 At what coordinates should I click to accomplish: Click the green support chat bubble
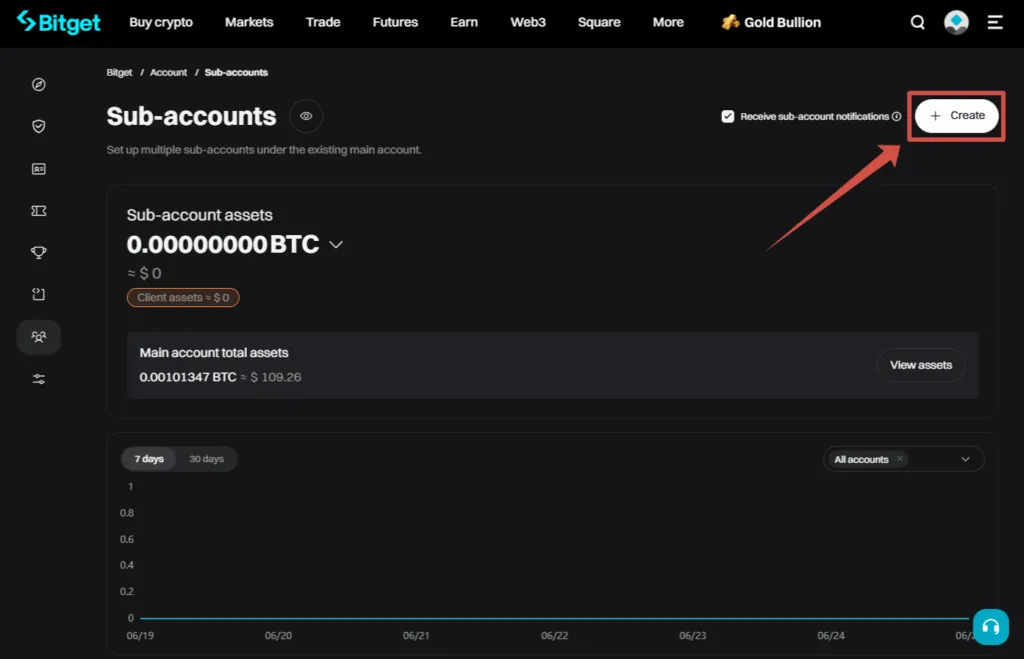coord(990,627)
